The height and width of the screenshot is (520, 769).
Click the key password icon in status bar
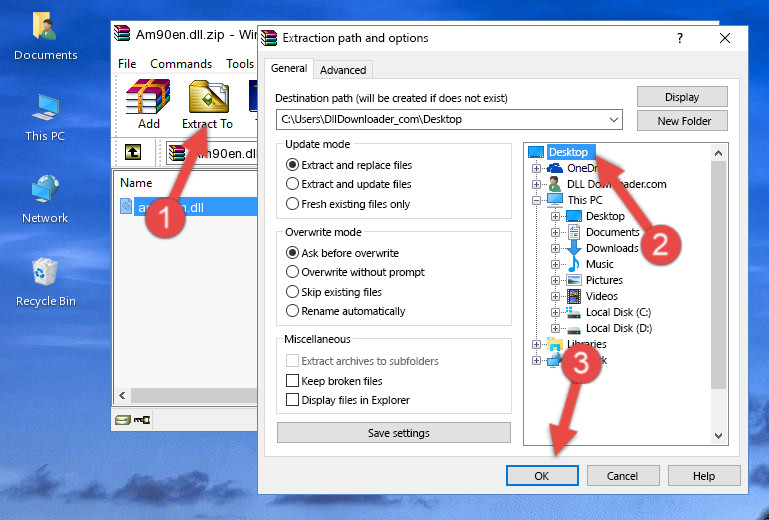tap(142, 419)
